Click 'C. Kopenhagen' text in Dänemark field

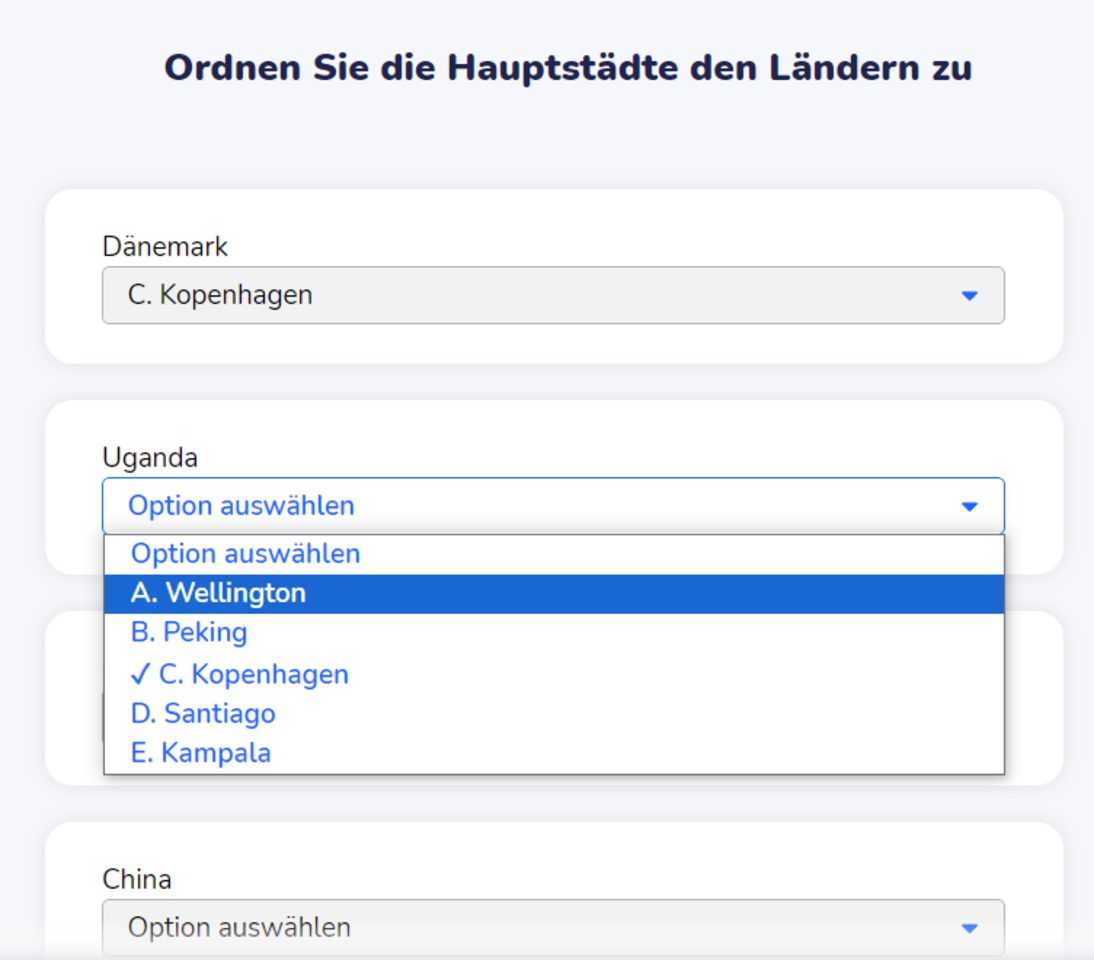click(220, 295)
